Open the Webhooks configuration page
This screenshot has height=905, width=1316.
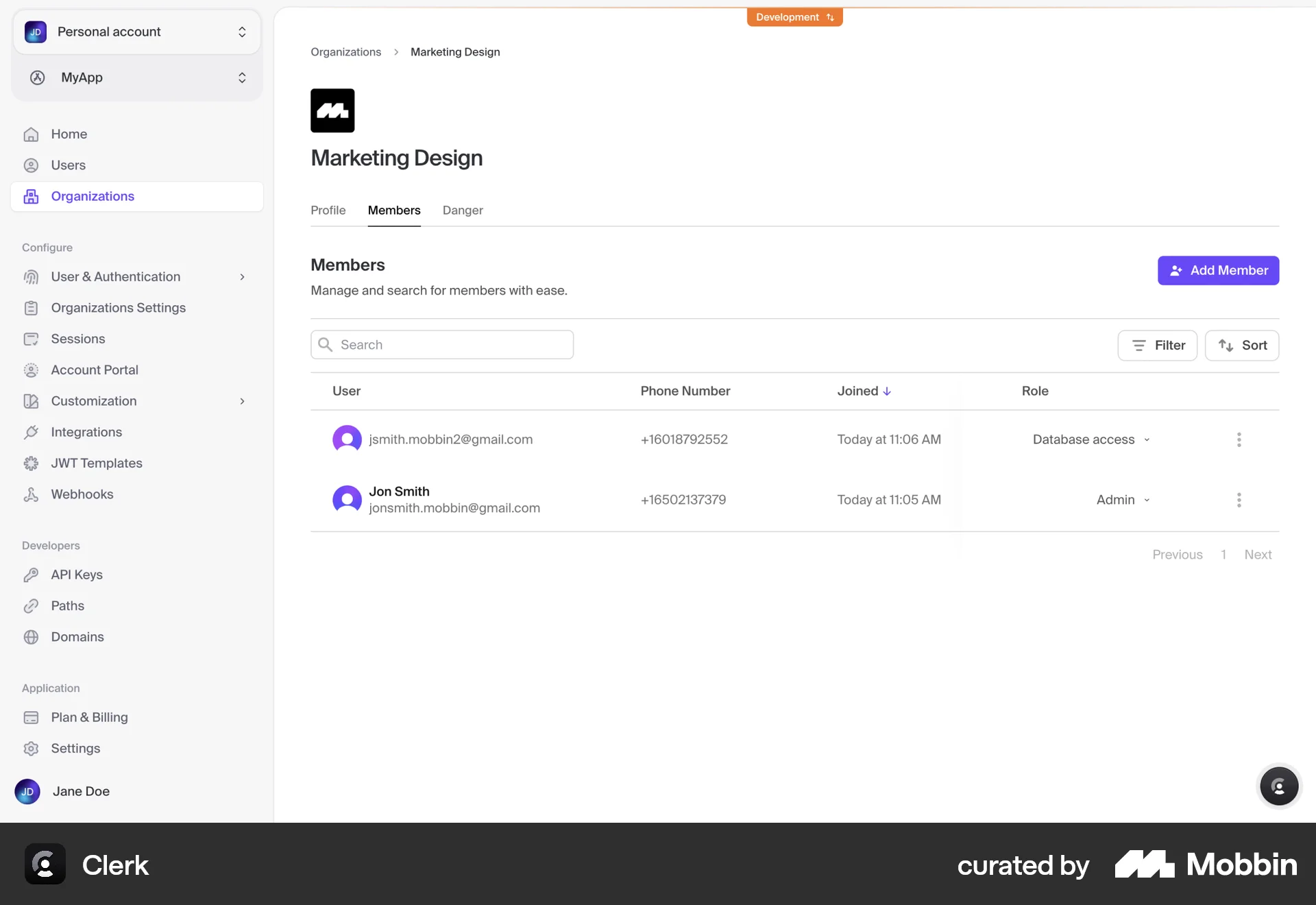tap(82, 494)
